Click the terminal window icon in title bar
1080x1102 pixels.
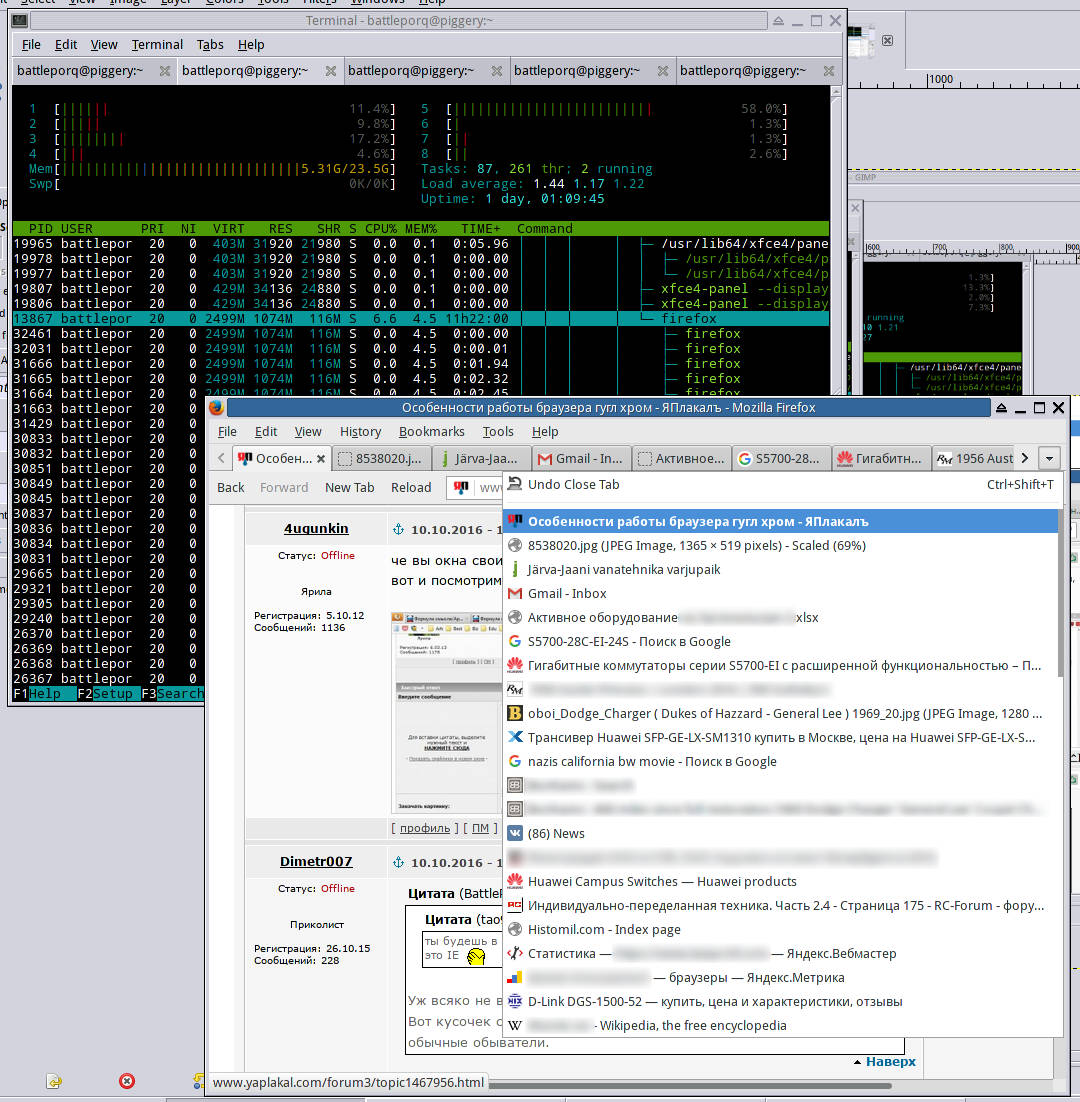tap(20, 20)
